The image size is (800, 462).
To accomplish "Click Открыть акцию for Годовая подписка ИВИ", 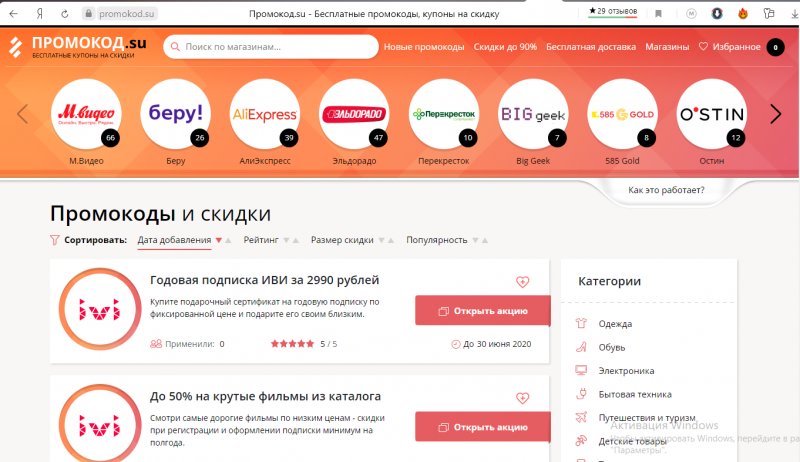I will click(483, 311).
